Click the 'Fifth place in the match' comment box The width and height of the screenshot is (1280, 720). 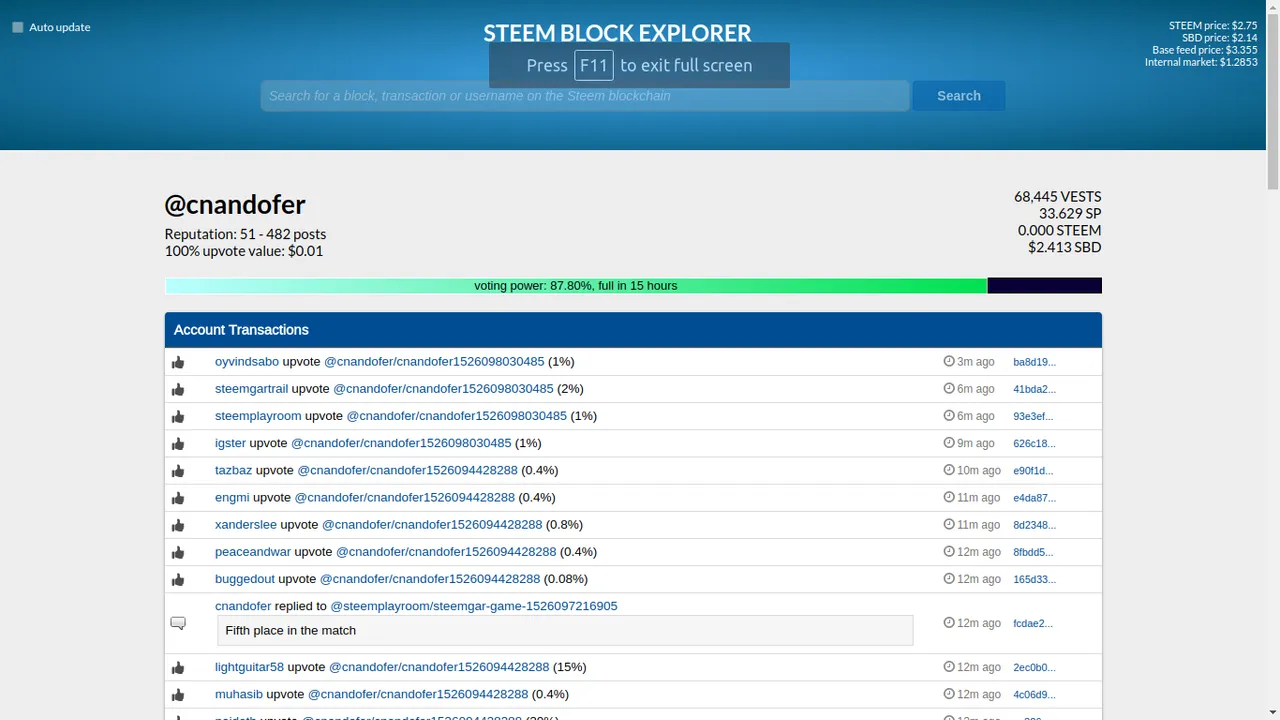coord(565,630)
